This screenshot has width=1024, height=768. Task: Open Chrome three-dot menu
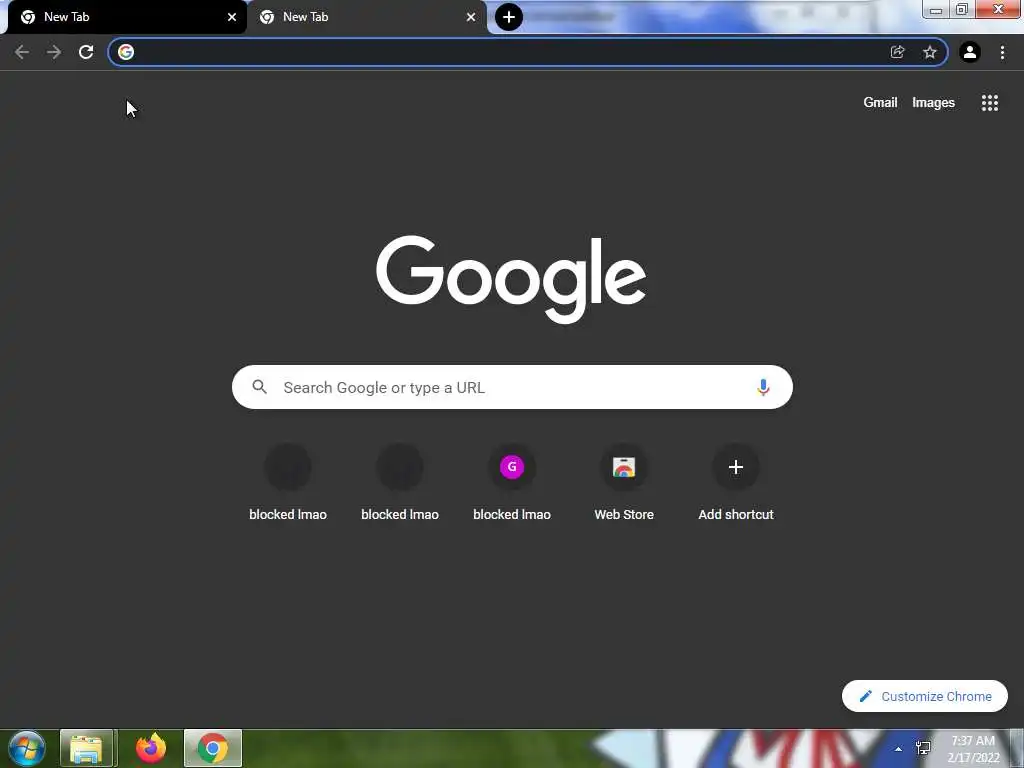[x=1002, y=52]
